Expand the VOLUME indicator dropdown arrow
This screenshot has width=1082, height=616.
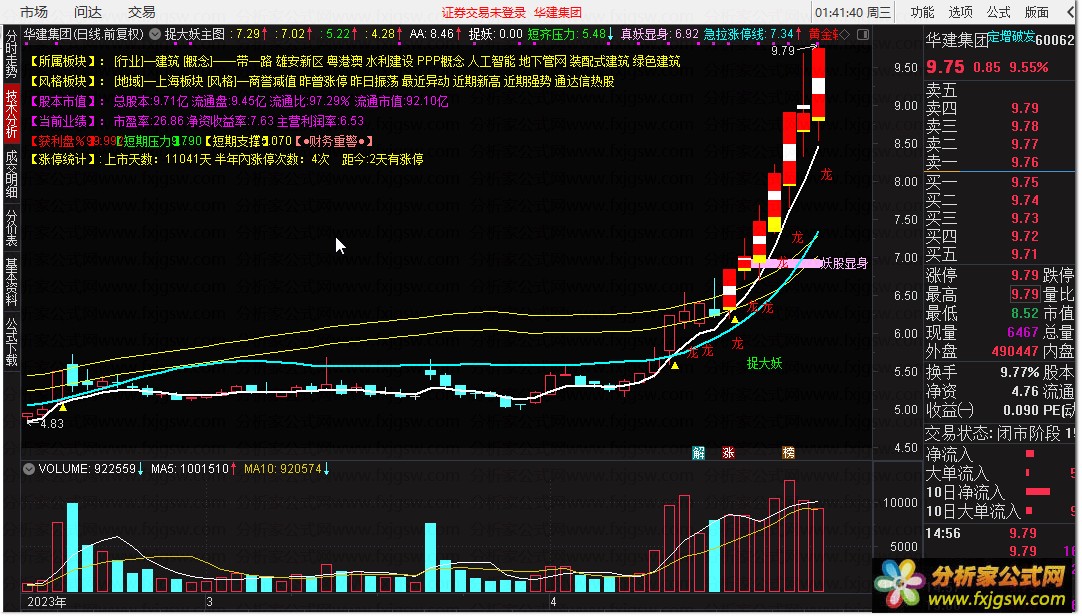coord(29,469)
